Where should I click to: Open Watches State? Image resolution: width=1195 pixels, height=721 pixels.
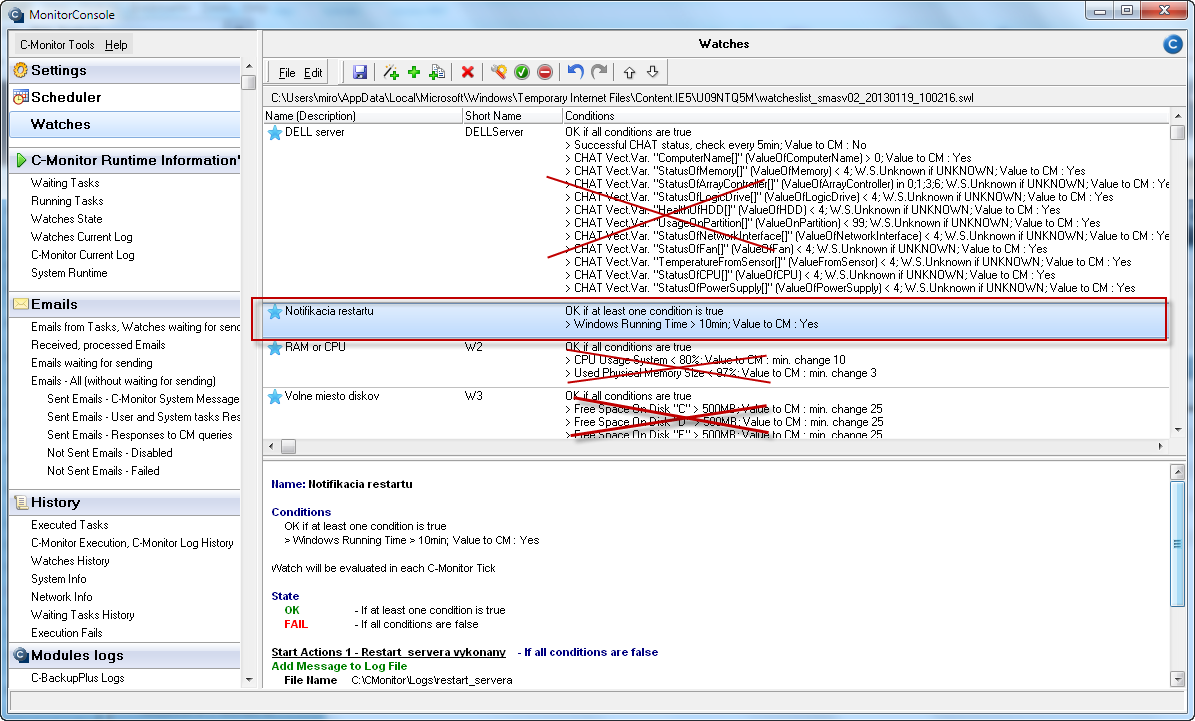click(x=66, y=219)
